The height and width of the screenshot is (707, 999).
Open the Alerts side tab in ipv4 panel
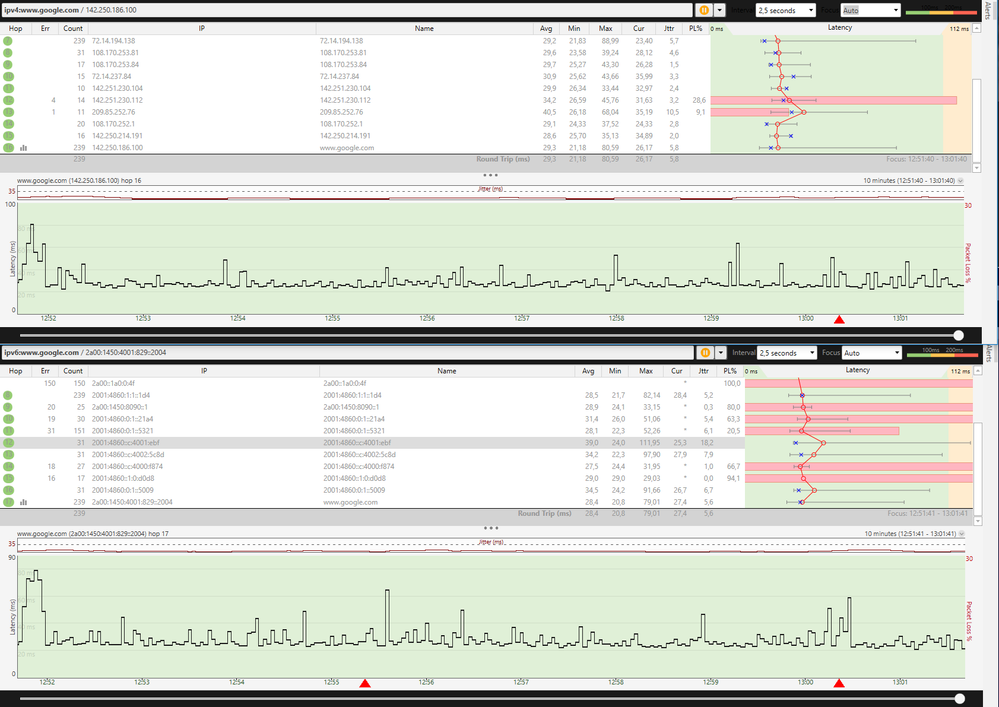click(988, 11)
